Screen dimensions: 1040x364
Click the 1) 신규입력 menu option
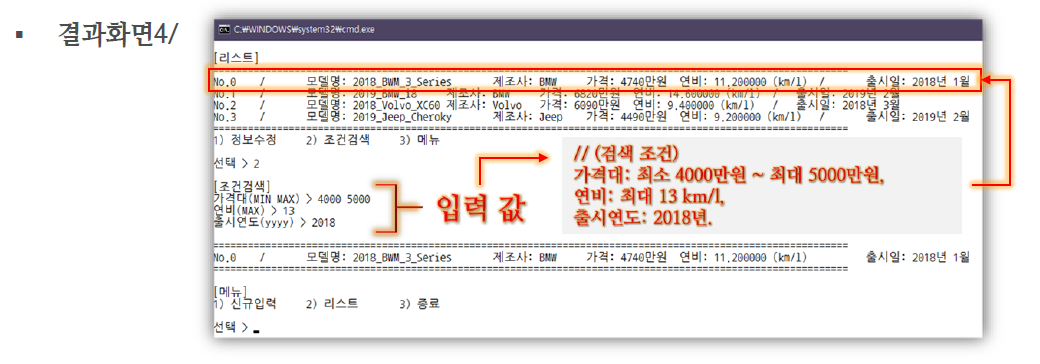(x=245, y=304)
